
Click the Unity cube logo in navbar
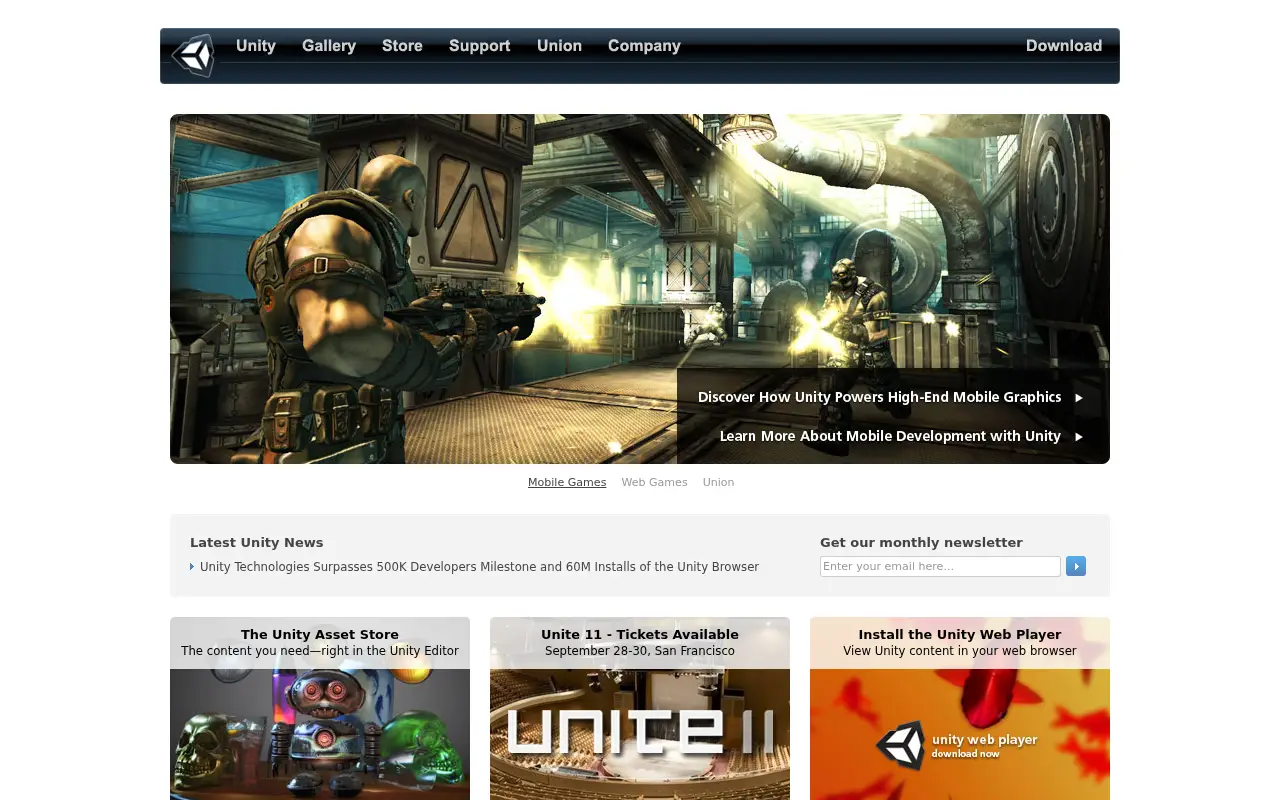point(193,55)
